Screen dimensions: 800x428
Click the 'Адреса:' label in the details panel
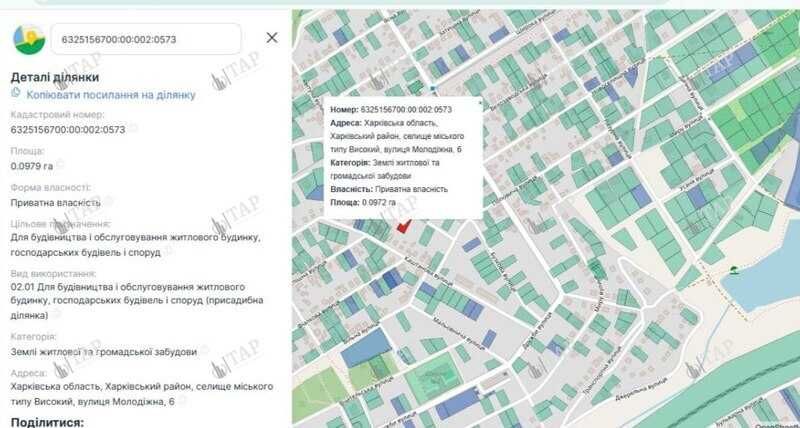(29, 373)
